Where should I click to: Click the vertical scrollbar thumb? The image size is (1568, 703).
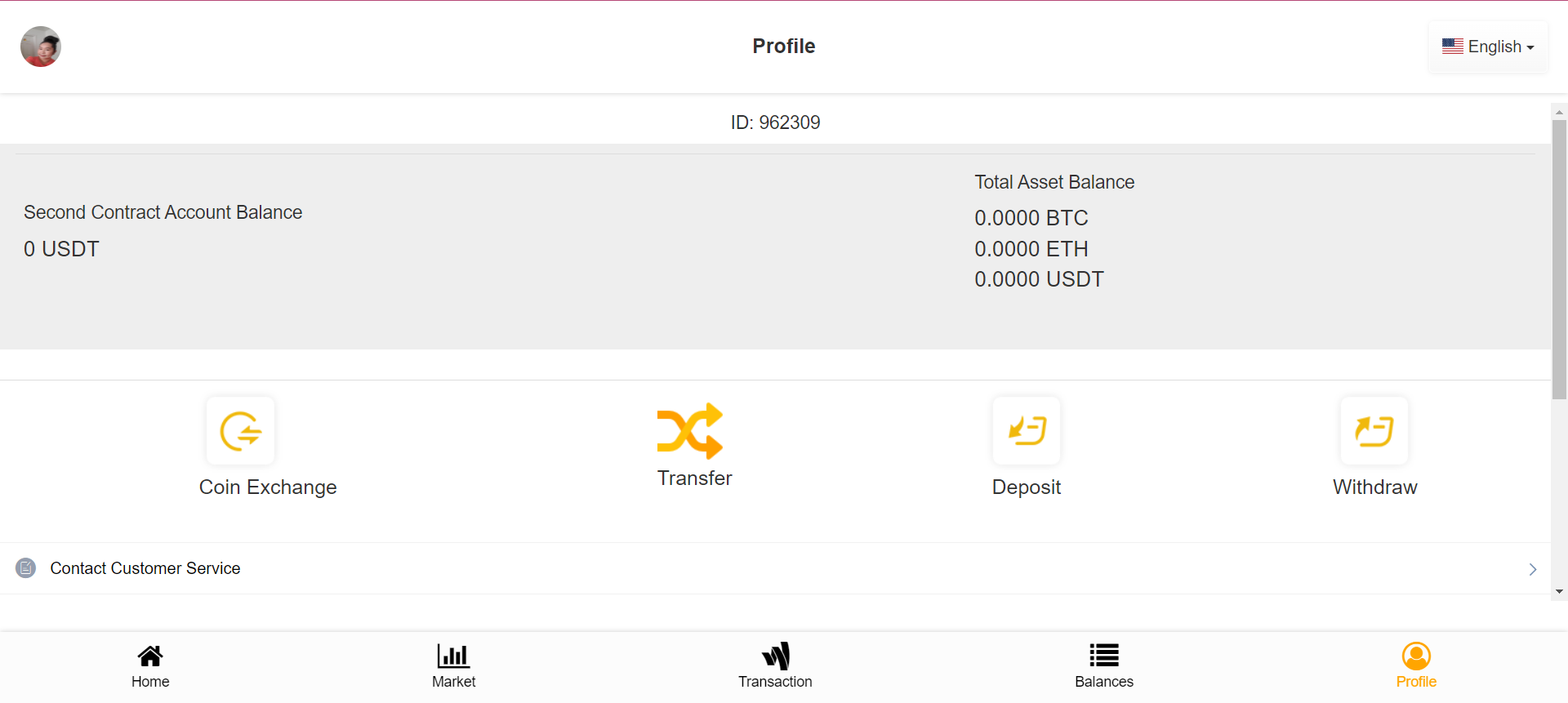click(1559, 260)
